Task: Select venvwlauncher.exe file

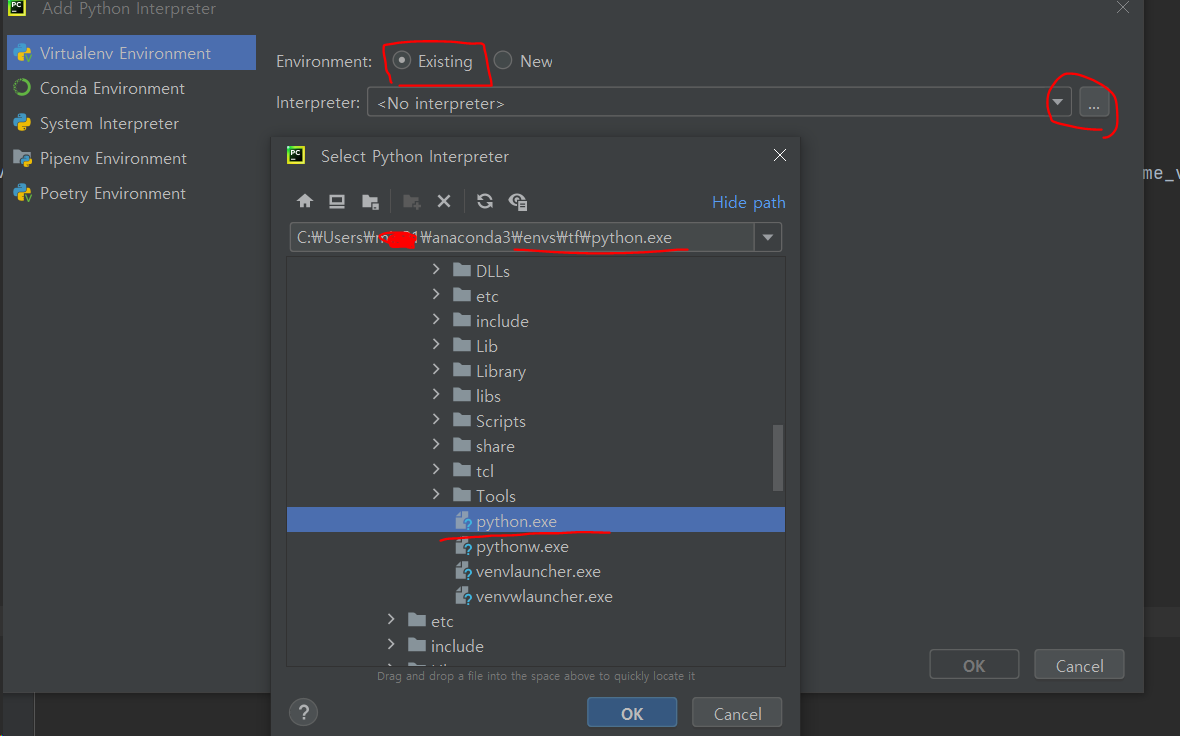Action: pyautogui.click(x=535, y=596)
